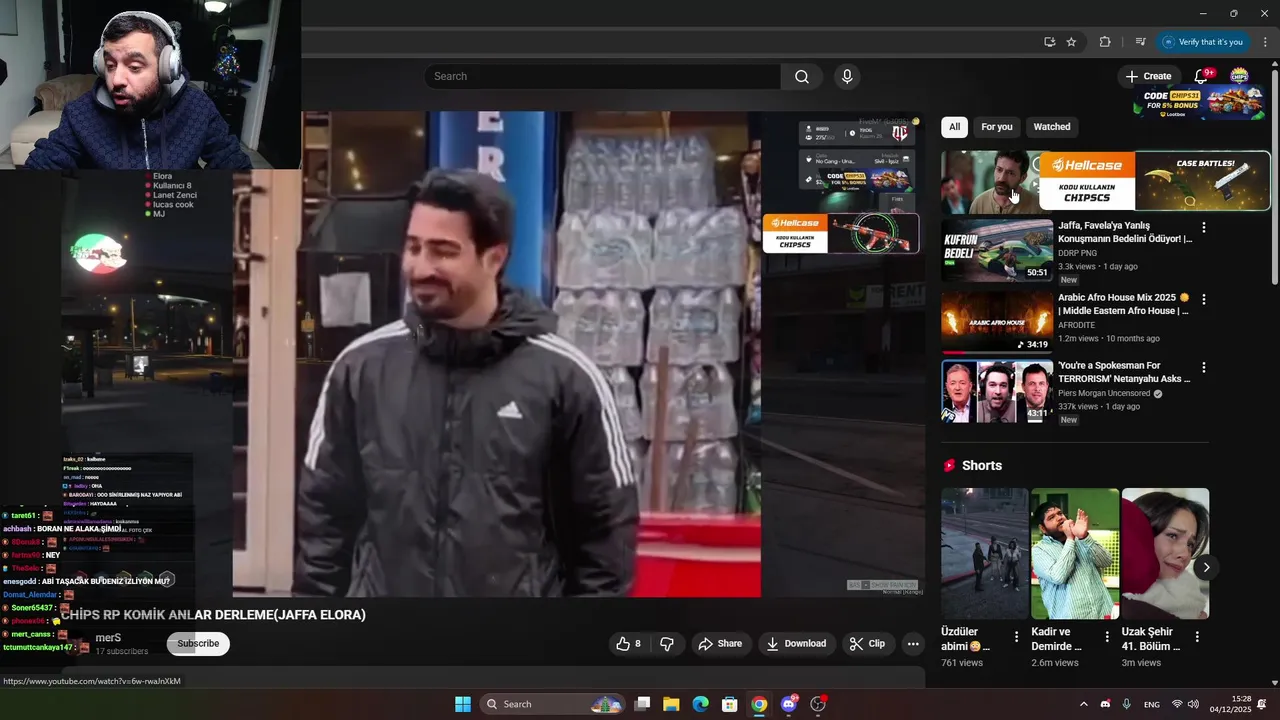Open Chrome media controls icon
The height and width of the screenshot is (720, 1280).
tap(1140, 42)
